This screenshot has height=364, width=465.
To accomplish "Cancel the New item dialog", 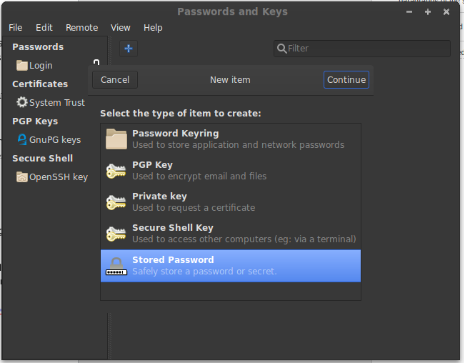I will 115,80.
